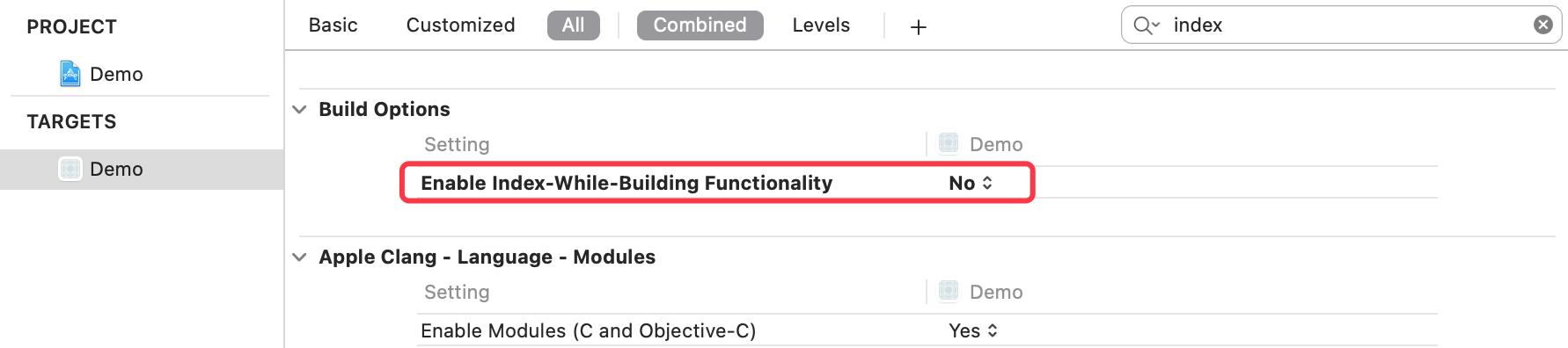Switch to Levels view

click(821, 25)
